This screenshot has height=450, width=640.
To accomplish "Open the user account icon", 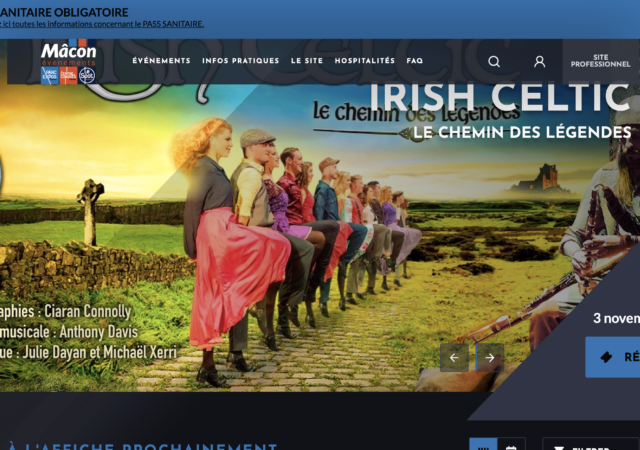I will [x=540, y=62].
